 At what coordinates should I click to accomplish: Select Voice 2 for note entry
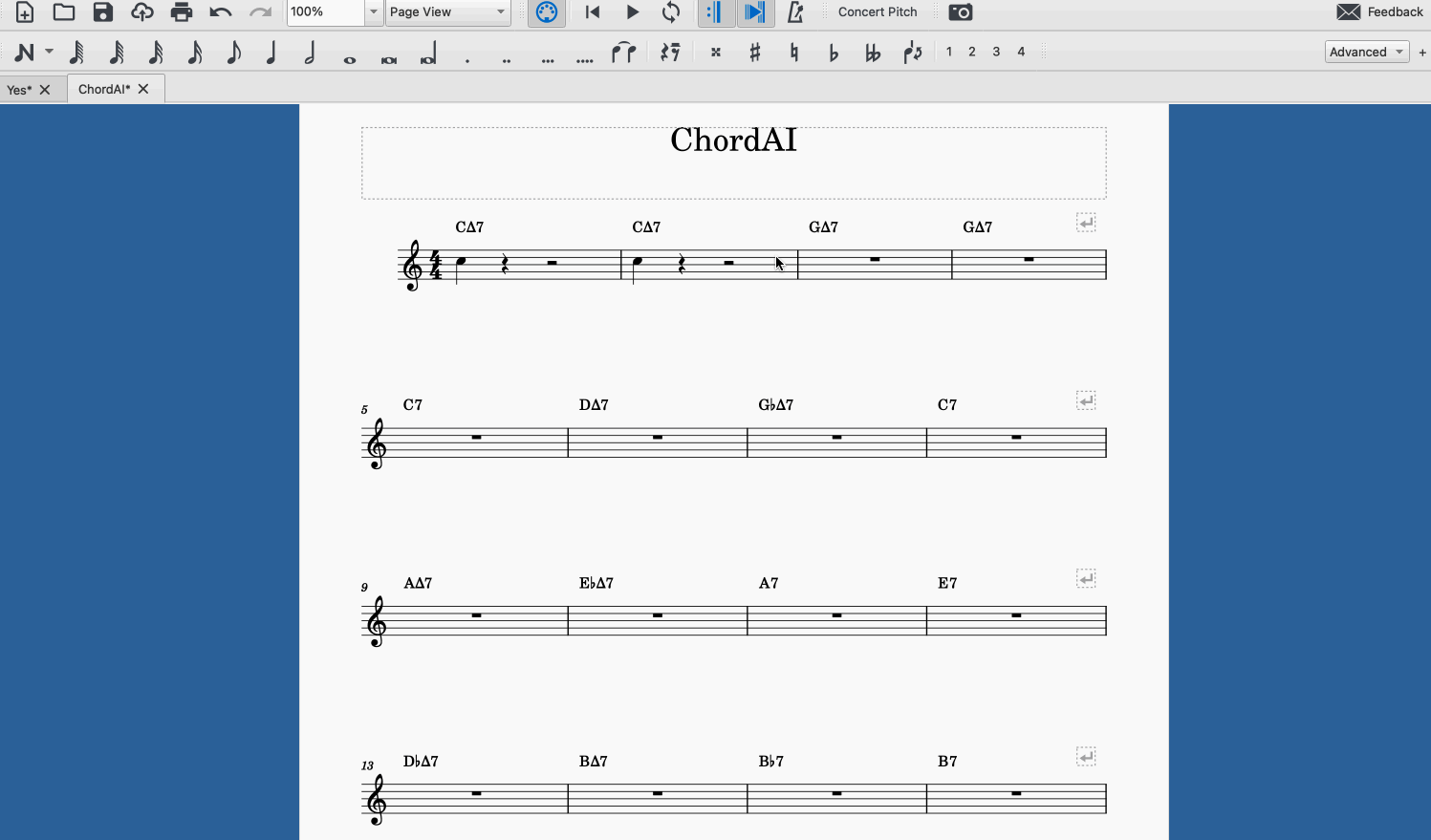972,52
